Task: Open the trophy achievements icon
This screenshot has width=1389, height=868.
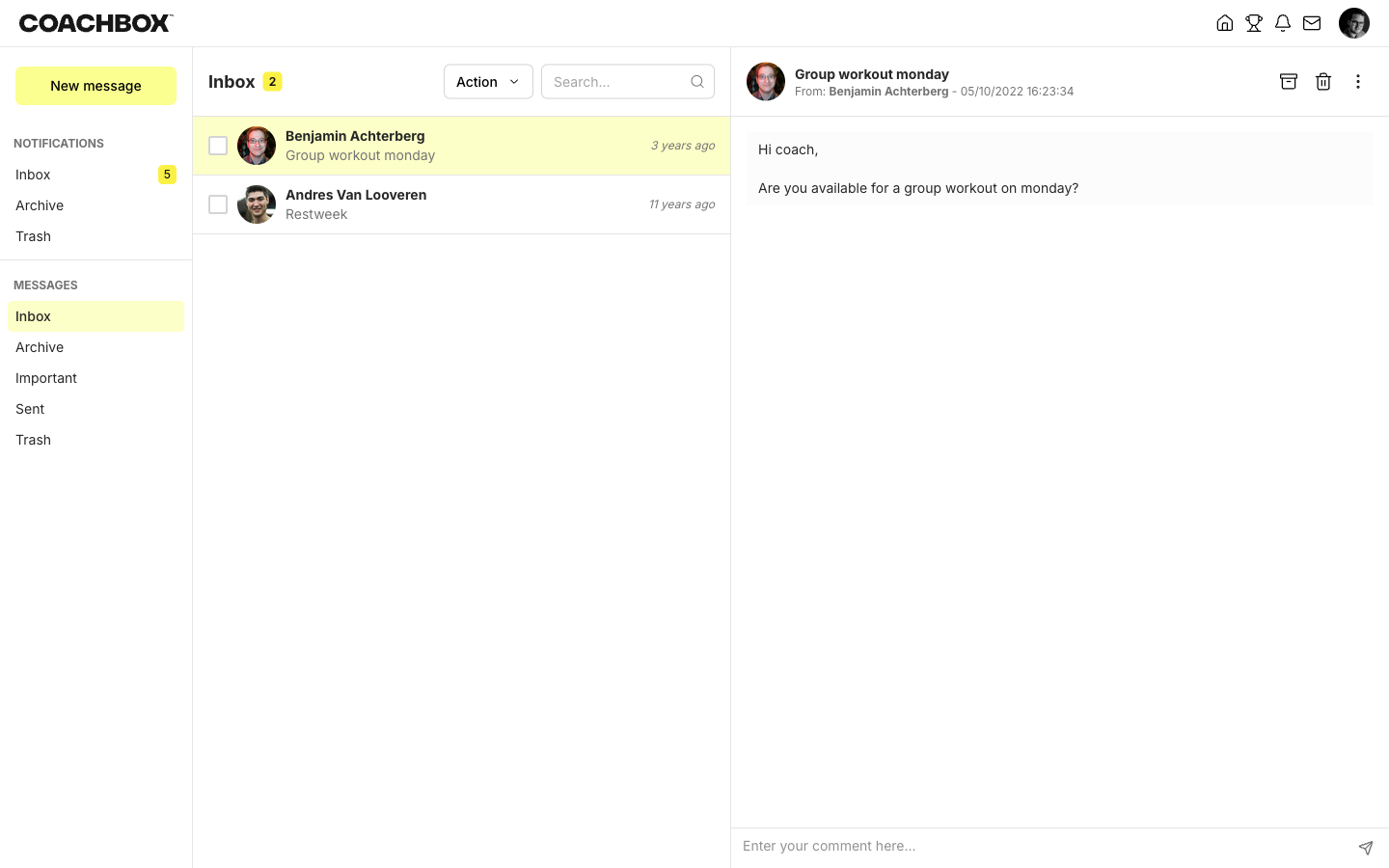Action: click(x=1254, y=23)
